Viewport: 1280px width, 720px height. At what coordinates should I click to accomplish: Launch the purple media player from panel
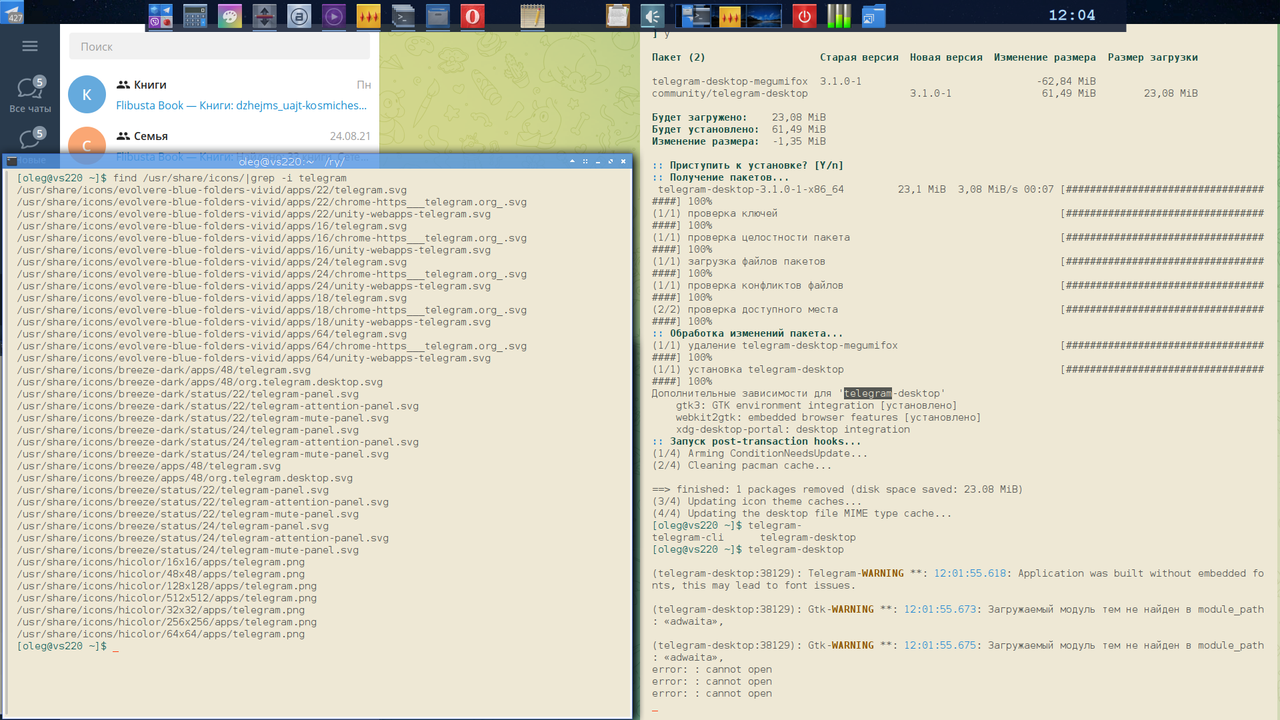click(x=334, y=16)
